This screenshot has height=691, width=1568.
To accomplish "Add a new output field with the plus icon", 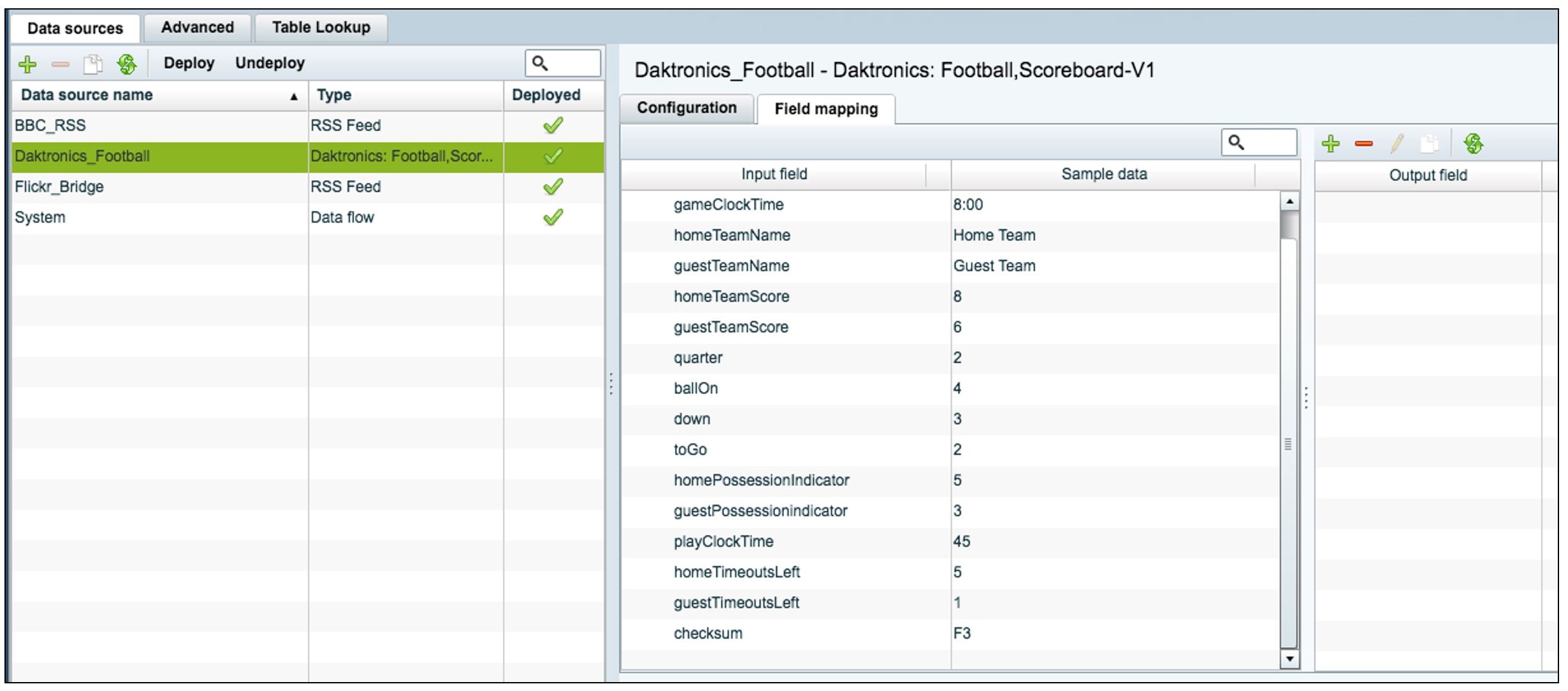I will 1330,143.
